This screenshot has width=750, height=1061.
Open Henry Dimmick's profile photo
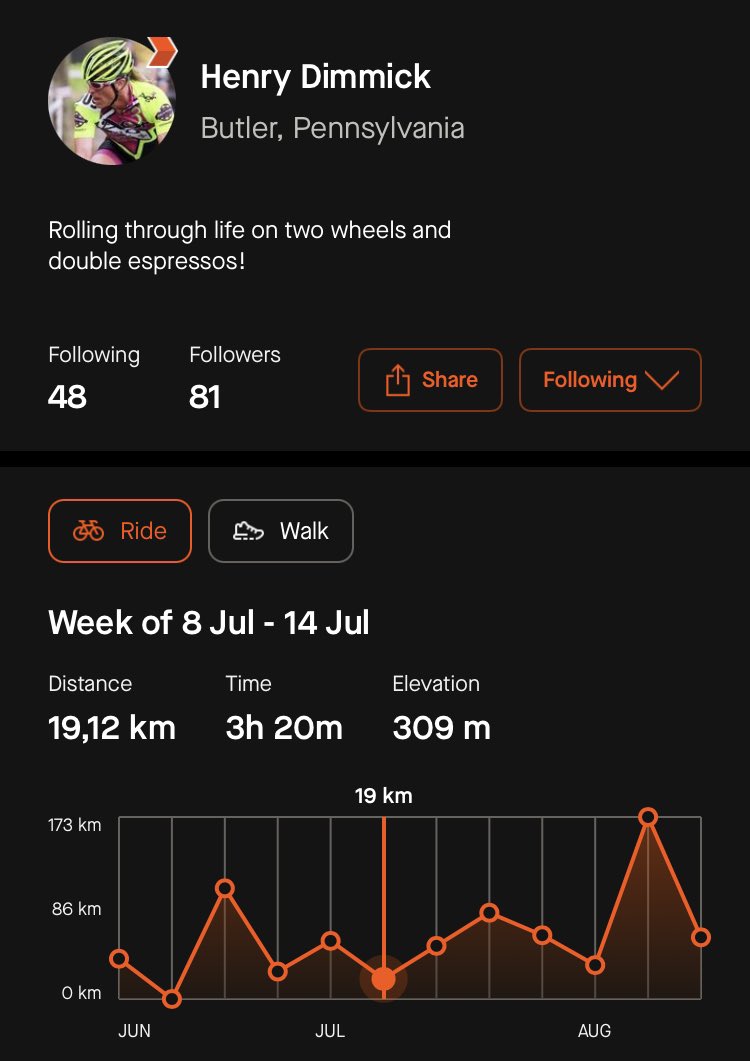click(x=111, y=101)
